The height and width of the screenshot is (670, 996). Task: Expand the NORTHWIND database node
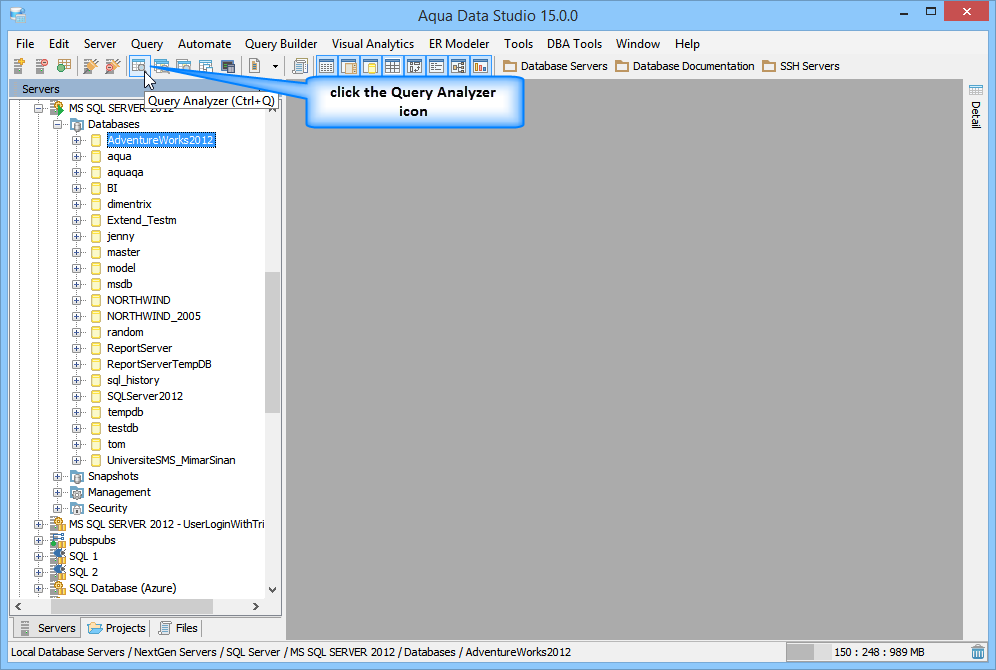[x=76, y=300]
